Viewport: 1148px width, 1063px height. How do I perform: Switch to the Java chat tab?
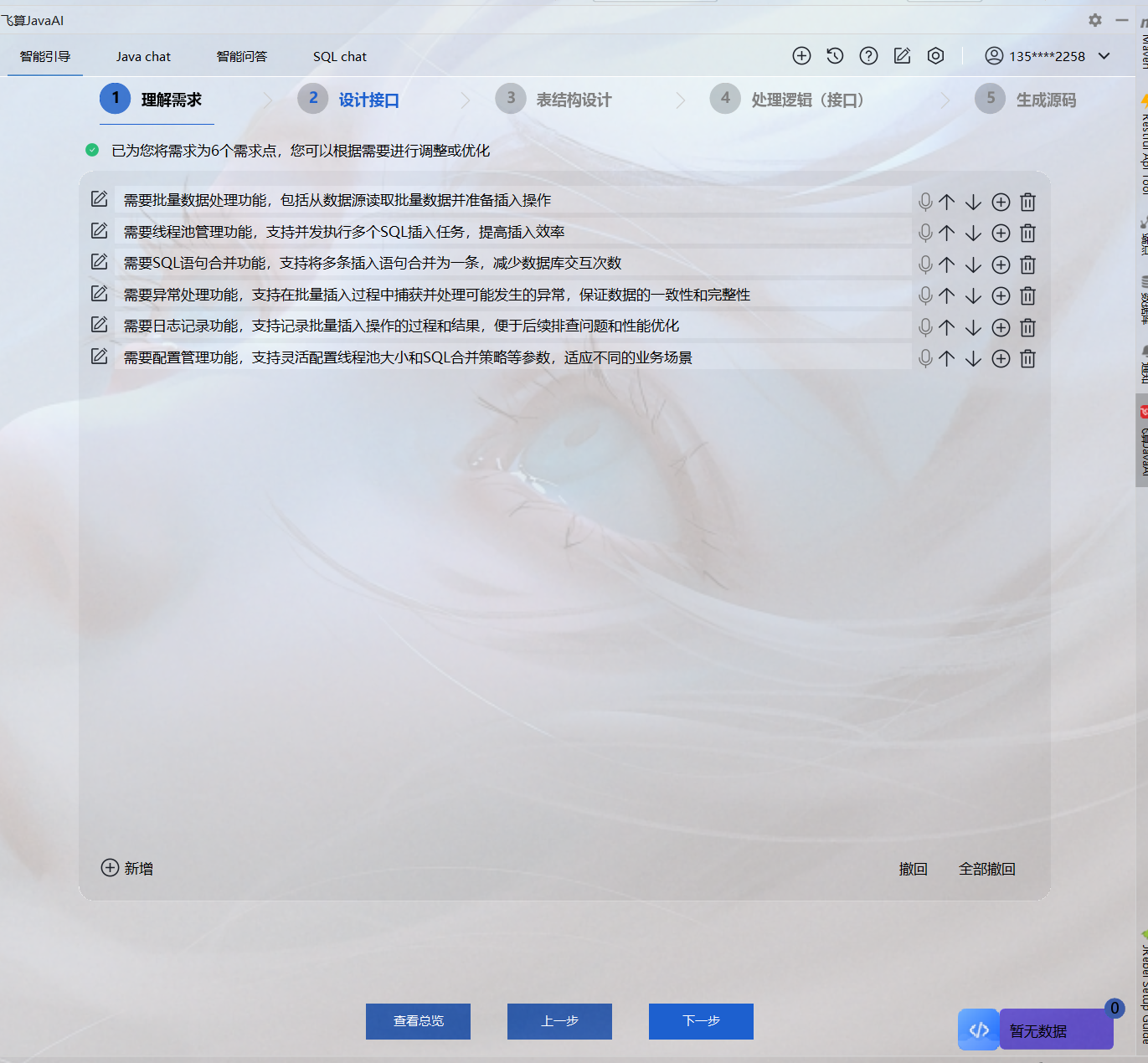143,56
